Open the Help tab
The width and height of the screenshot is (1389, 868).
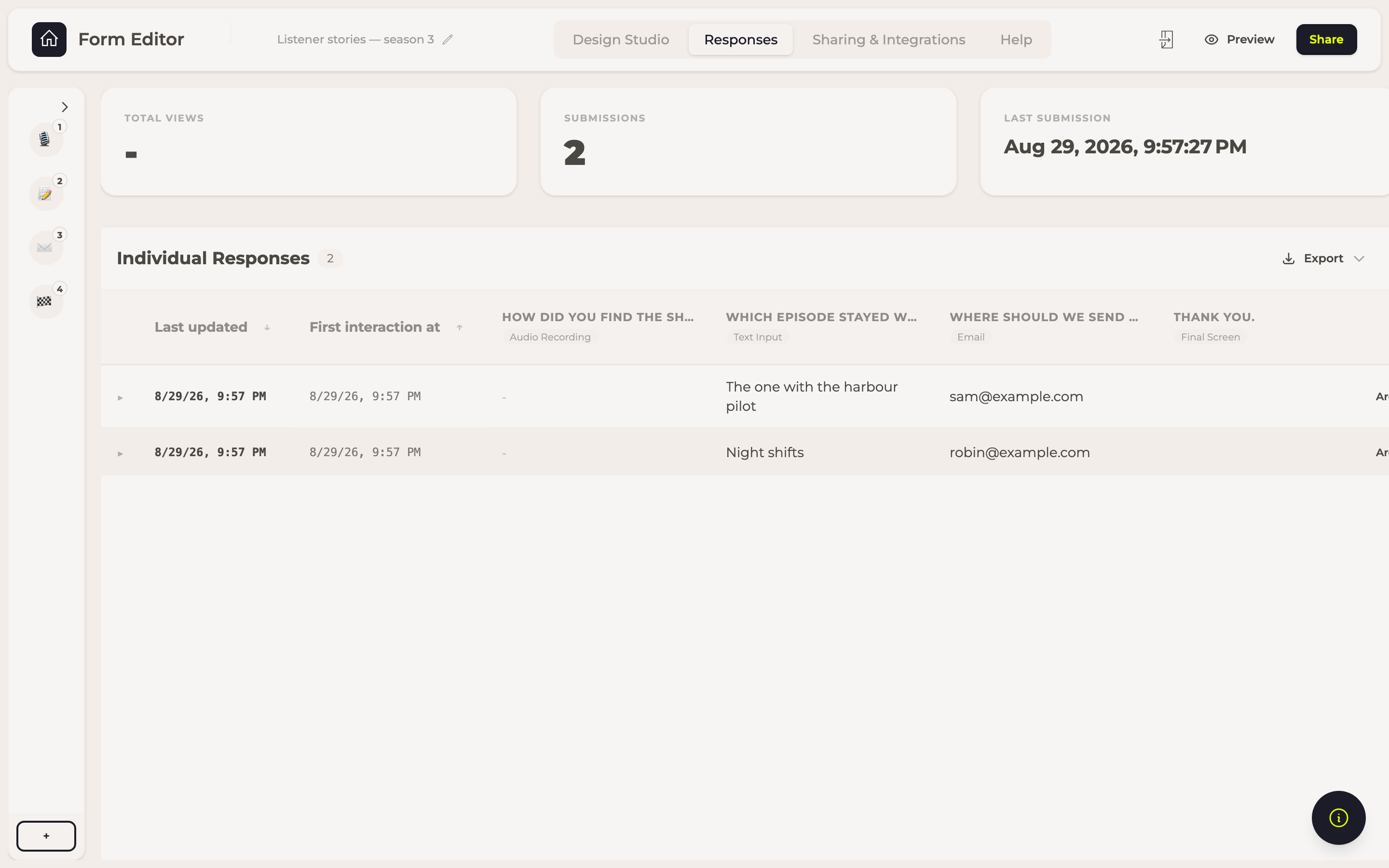(1016, 40)
